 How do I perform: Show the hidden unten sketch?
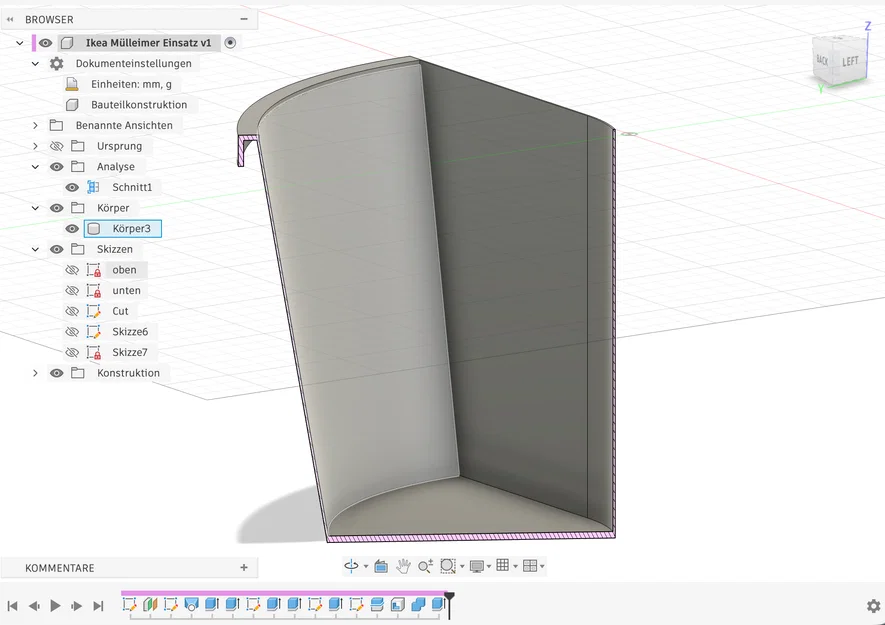72,290
